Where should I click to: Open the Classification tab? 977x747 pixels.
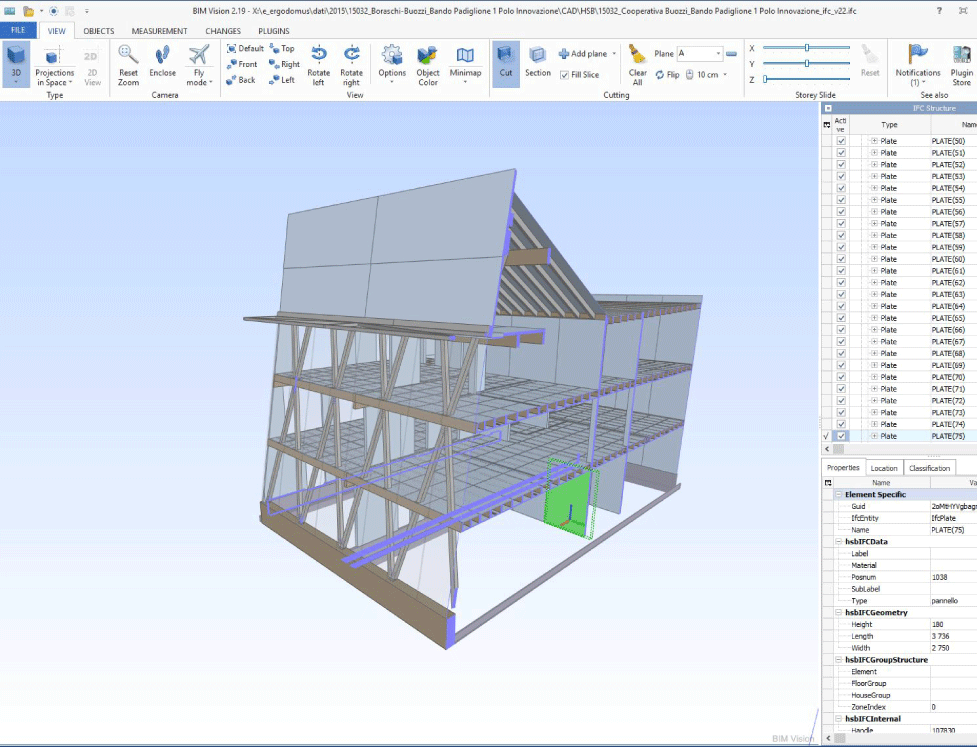click(x=929, y=467)
